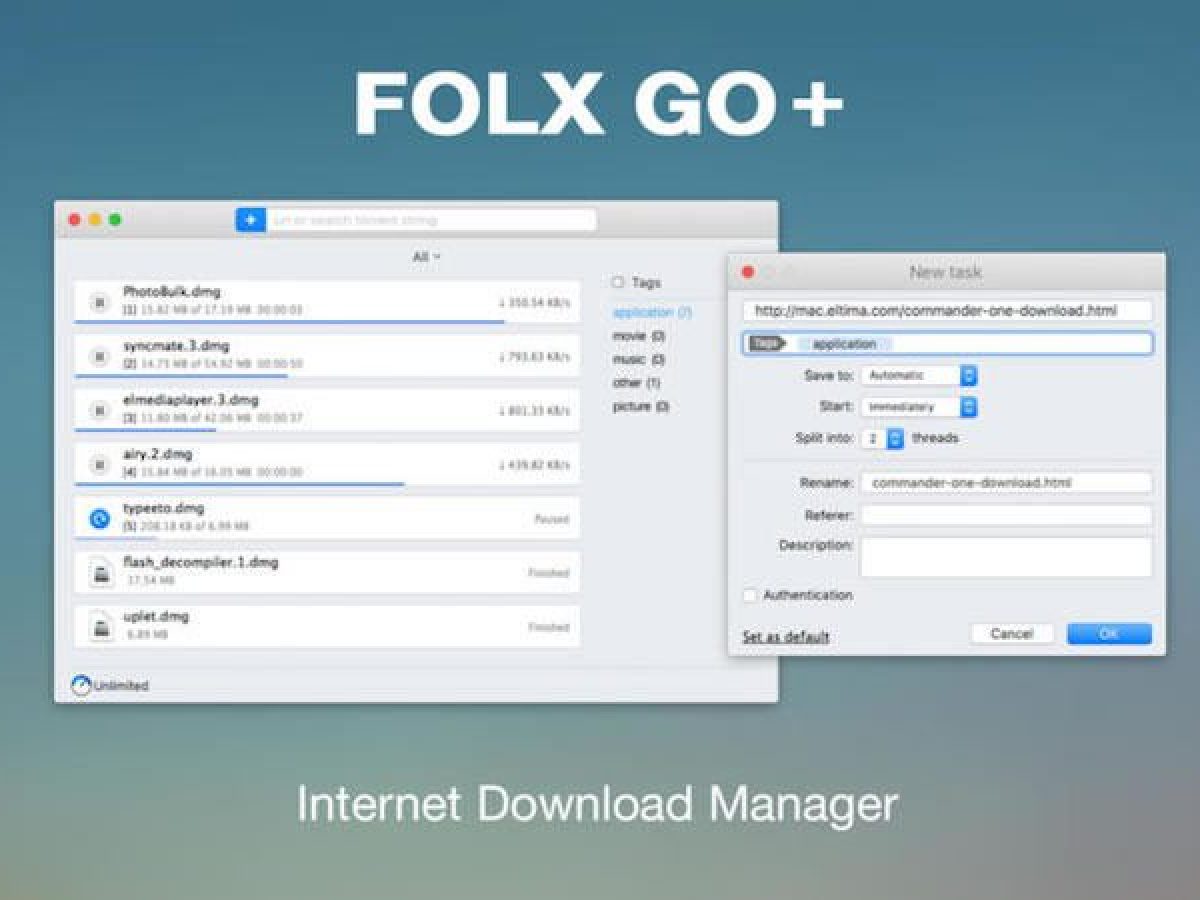
Task: Click the application tag token in New task
Action: pyautogui.click(x=844, y=343)
